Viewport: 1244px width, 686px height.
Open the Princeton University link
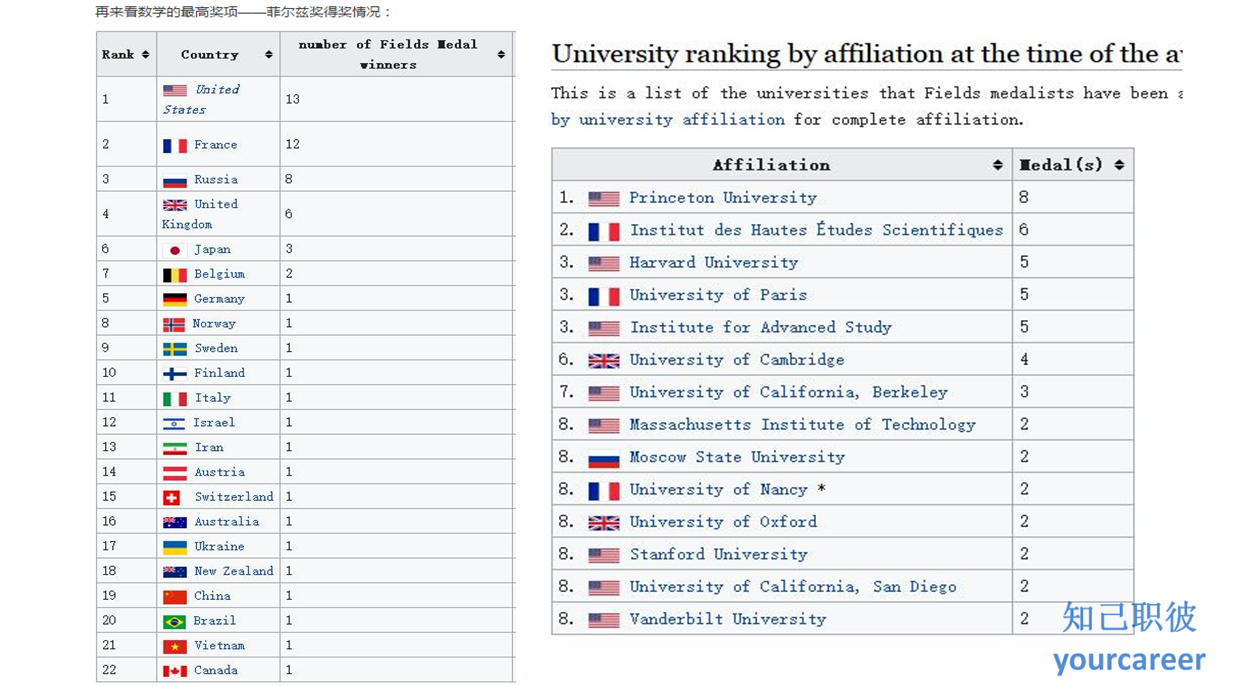(x=723, y=198)
